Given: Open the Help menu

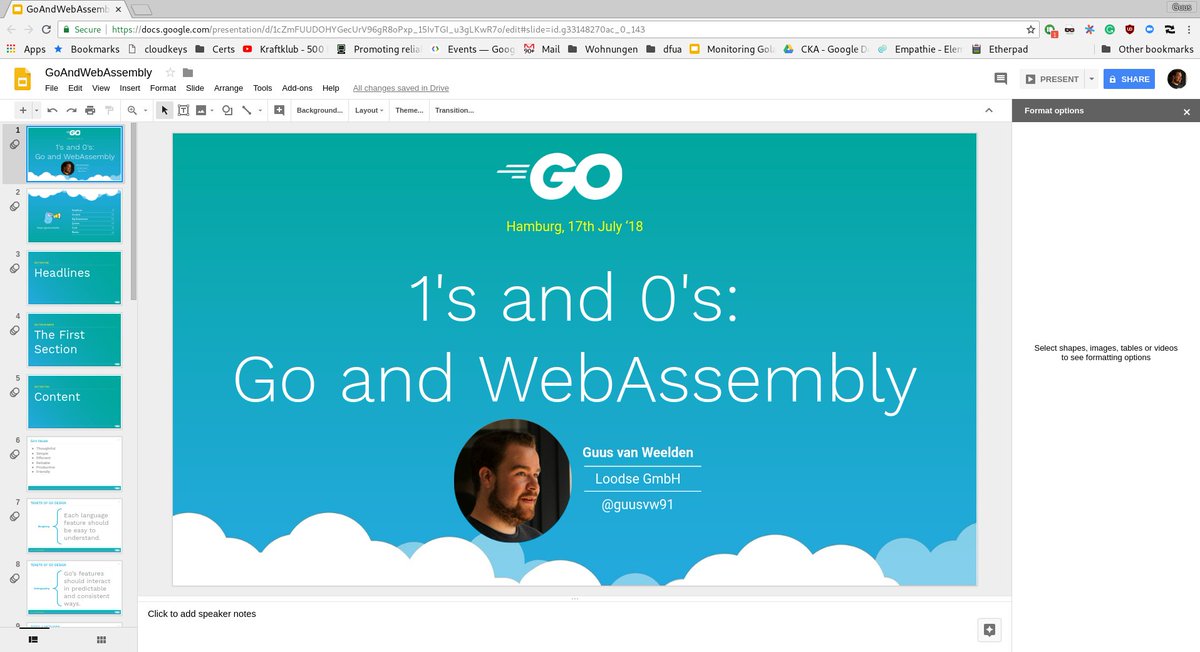Looking at the screenshot, I should (331, 88).
